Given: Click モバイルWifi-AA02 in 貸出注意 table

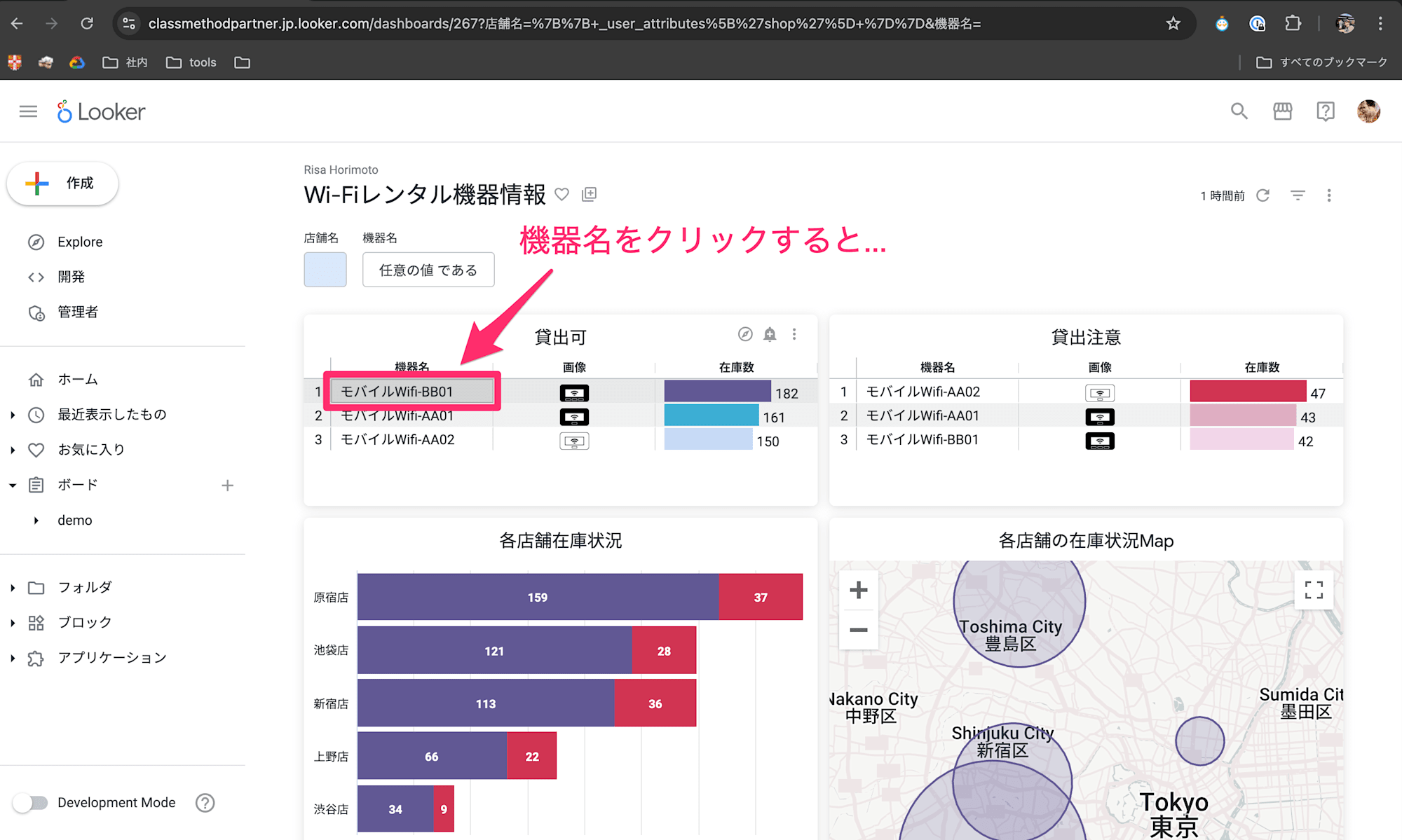Looking at the screenshot, I should pyautogui.click(x=923, y=392).
